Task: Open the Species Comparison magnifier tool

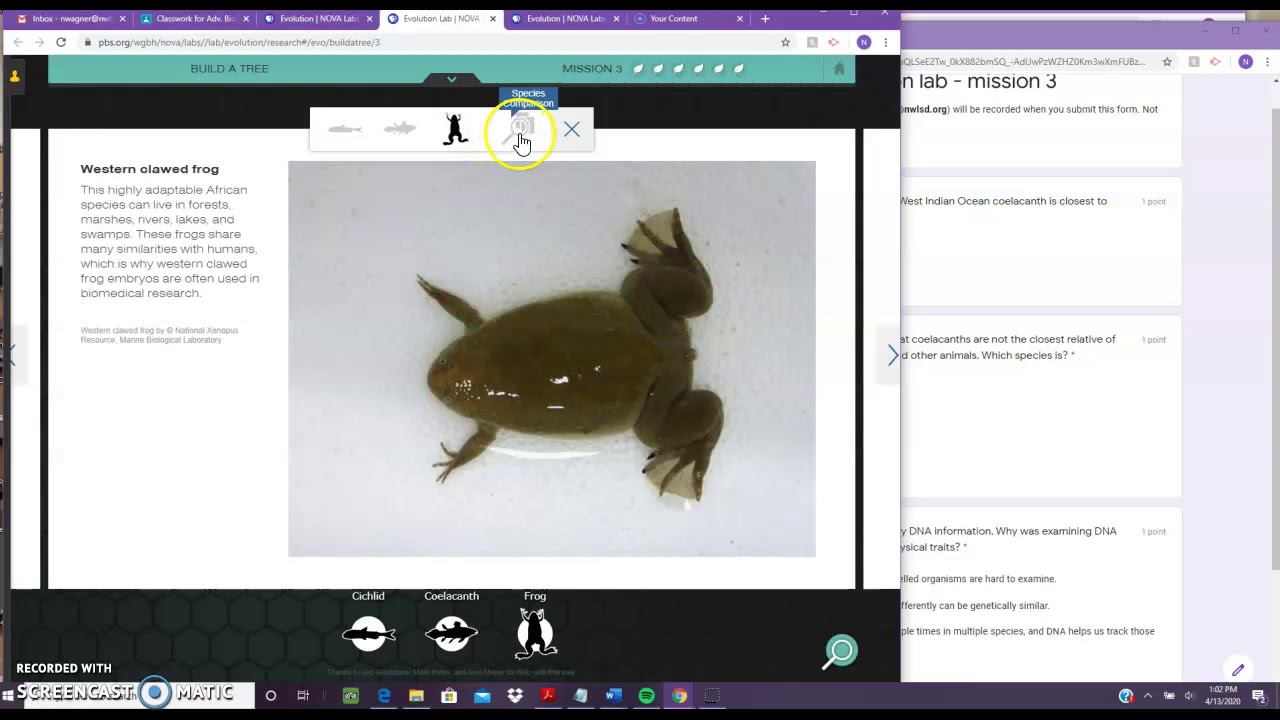Action: click(519, 129)
